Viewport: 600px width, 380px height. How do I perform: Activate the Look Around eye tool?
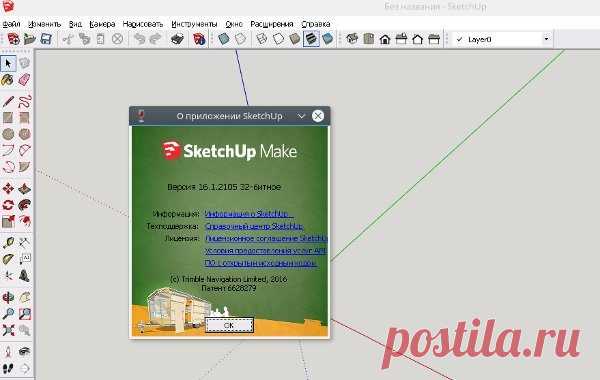pos(24,351)
